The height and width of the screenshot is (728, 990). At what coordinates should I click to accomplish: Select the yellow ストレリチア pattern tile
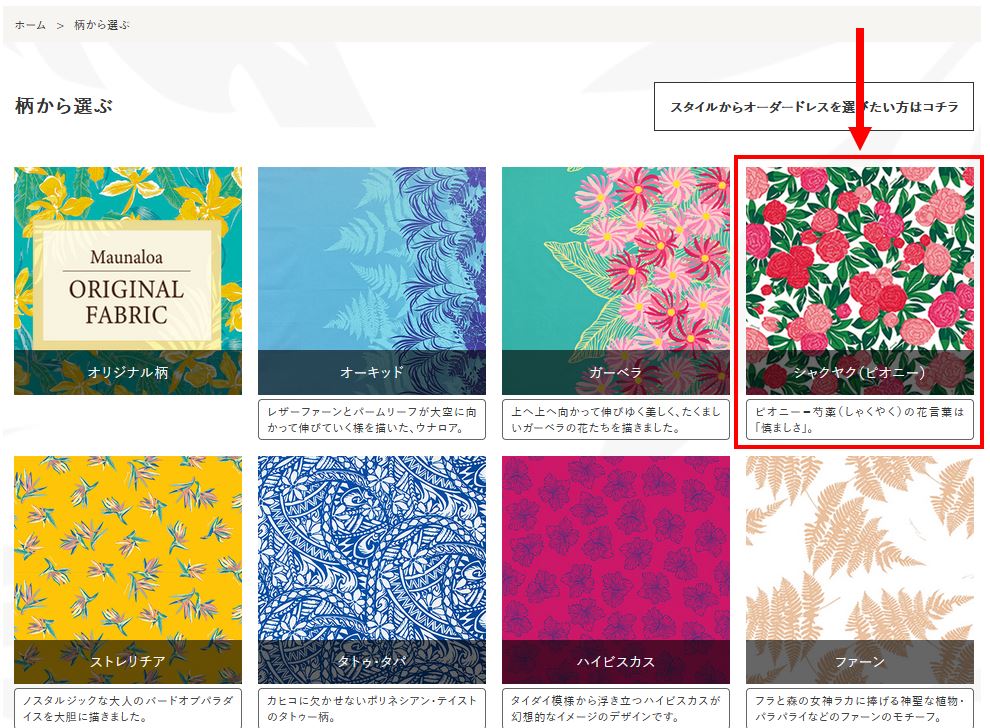(x=128, y=570)
